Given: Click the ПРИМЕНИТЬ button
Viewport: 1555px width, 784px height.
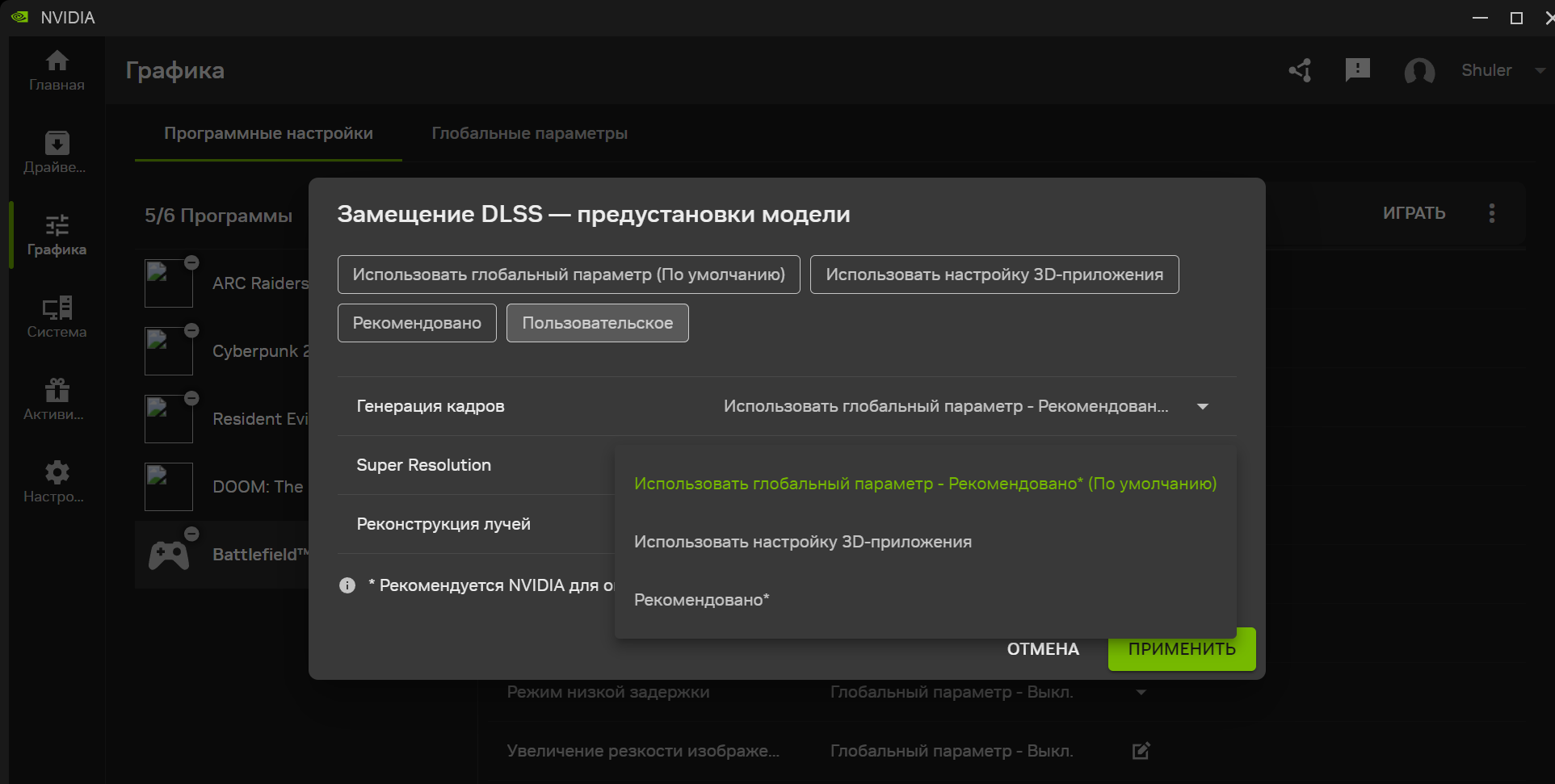Looking at the screenshot, I should [x=1181, y=648].
